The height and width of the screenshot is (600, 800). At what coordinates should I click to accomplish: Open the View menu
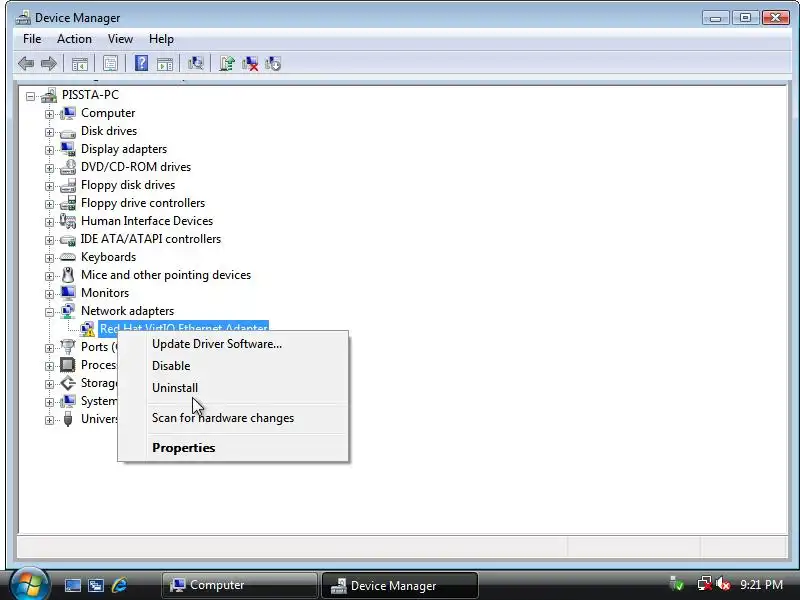[120, 39]
